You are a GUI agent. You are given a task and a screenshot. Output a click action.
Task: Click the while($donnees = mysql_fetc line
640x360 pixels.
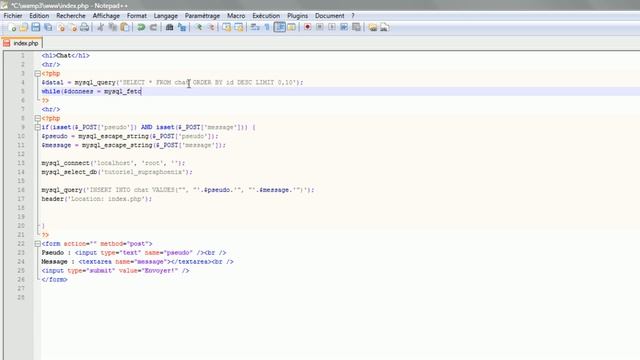(91, 91)
